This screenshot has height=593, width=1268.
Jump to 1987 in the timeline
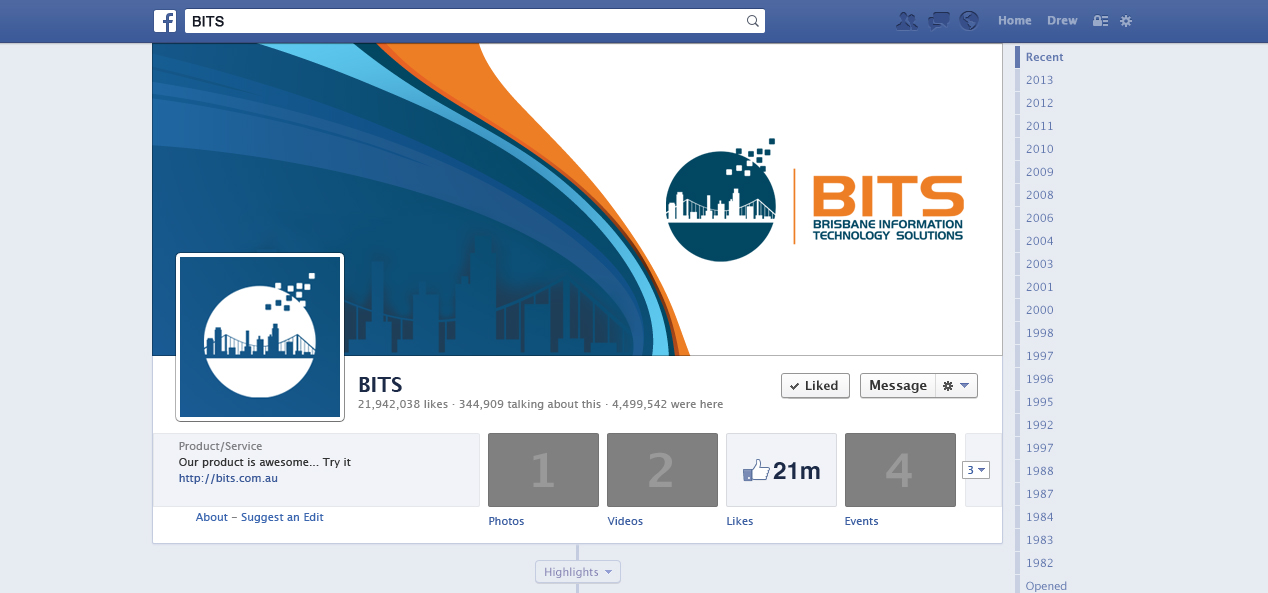[x=1039, y=494]
